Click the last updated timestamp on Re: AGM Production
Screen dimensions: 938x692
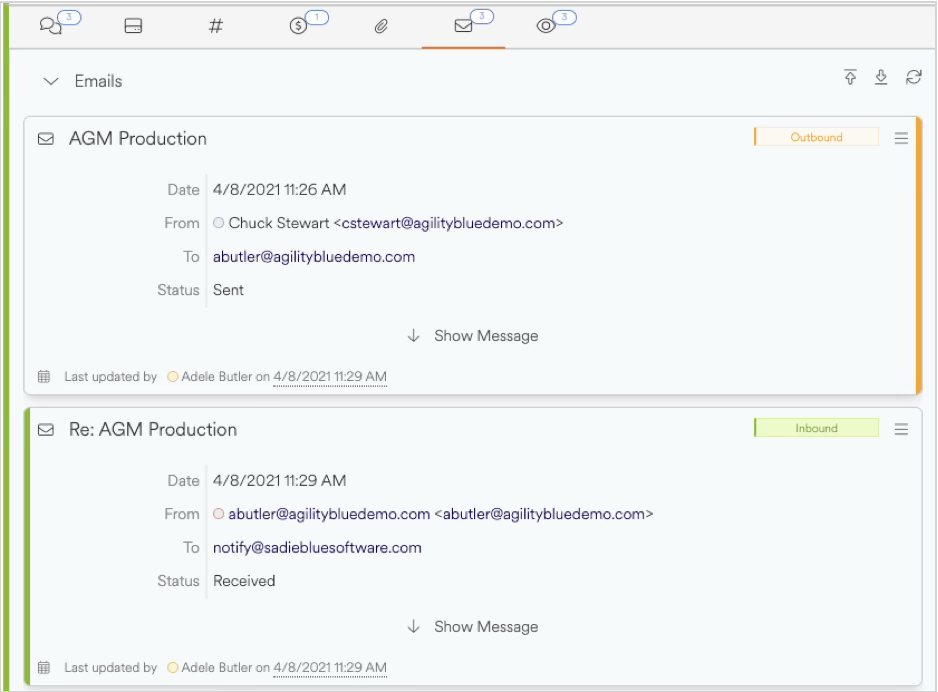tap(330, 667)
